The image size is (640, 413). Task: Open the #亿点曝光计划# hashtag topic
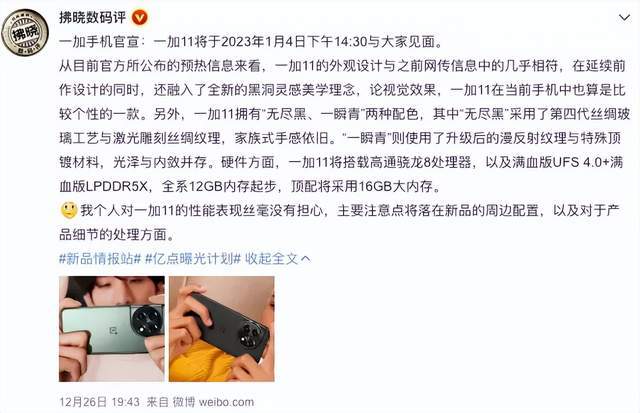193,258
